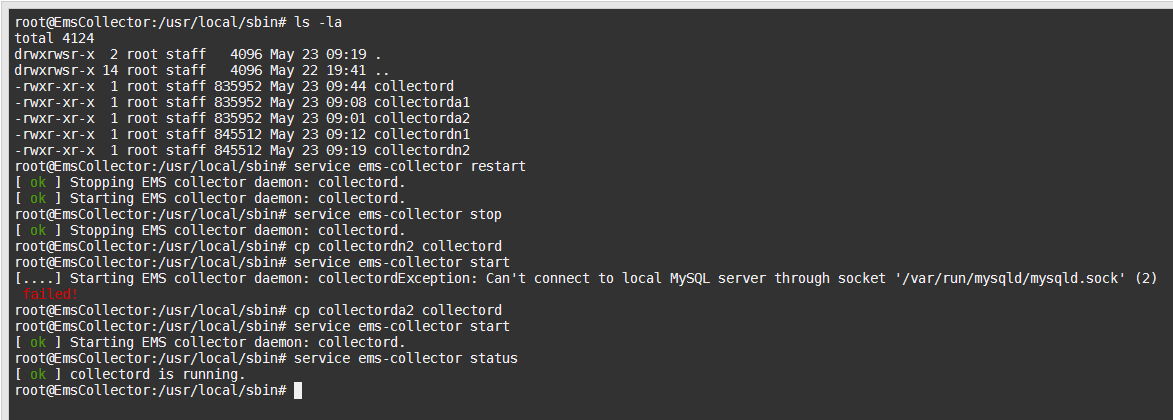Screen dimensions: 1173x420
Task: Click the 'collectorda2' filename in the listing
Action: (422, 118)
